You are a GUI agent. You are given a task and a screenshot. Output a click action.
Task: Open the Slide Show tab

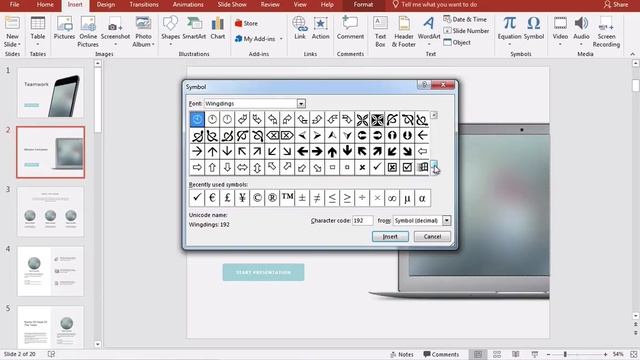[232, 4]
